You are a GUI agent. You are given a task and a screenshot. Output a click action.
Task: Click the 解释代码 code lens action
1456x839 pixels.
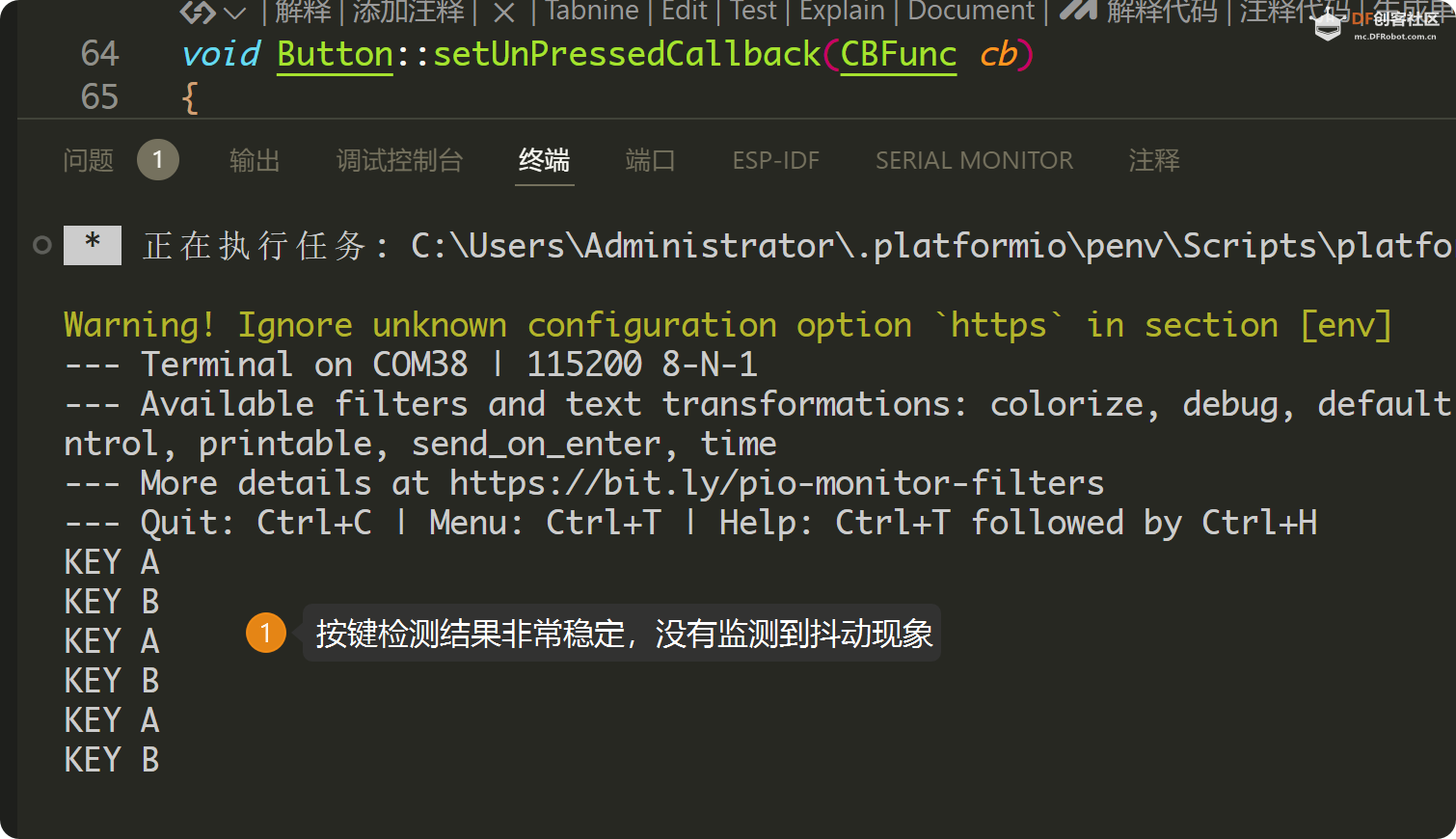pos(1162,12)
